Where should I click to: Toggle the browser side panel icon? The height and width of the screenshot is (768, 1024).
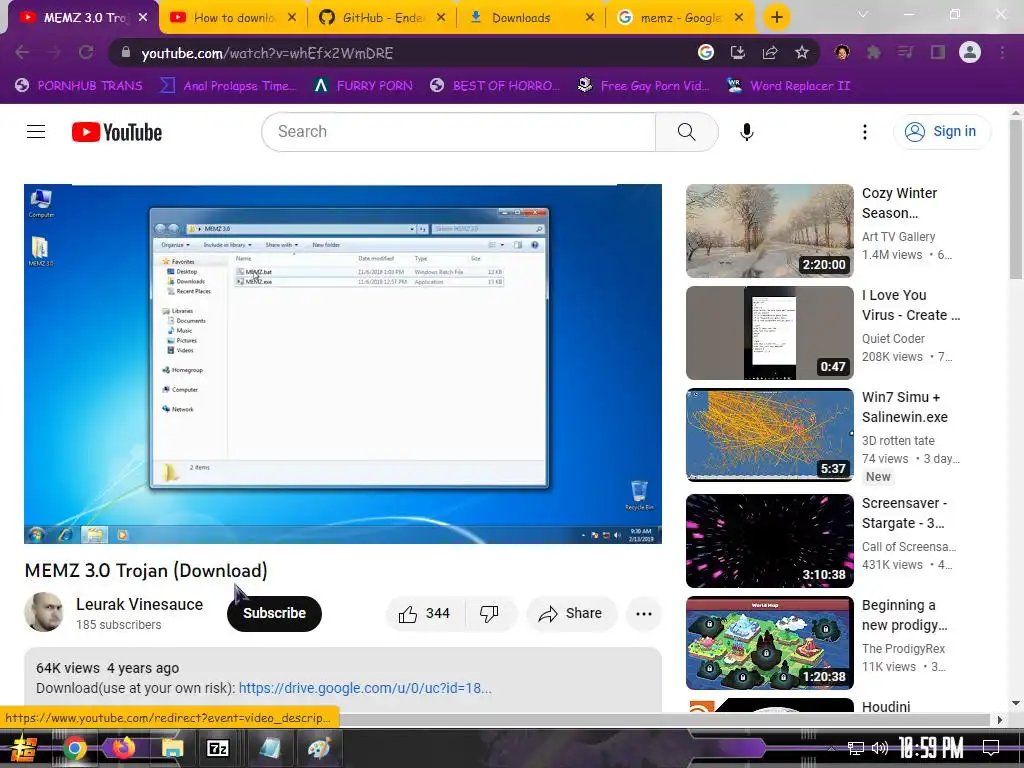pyautogui.click(x=938, y=53)
